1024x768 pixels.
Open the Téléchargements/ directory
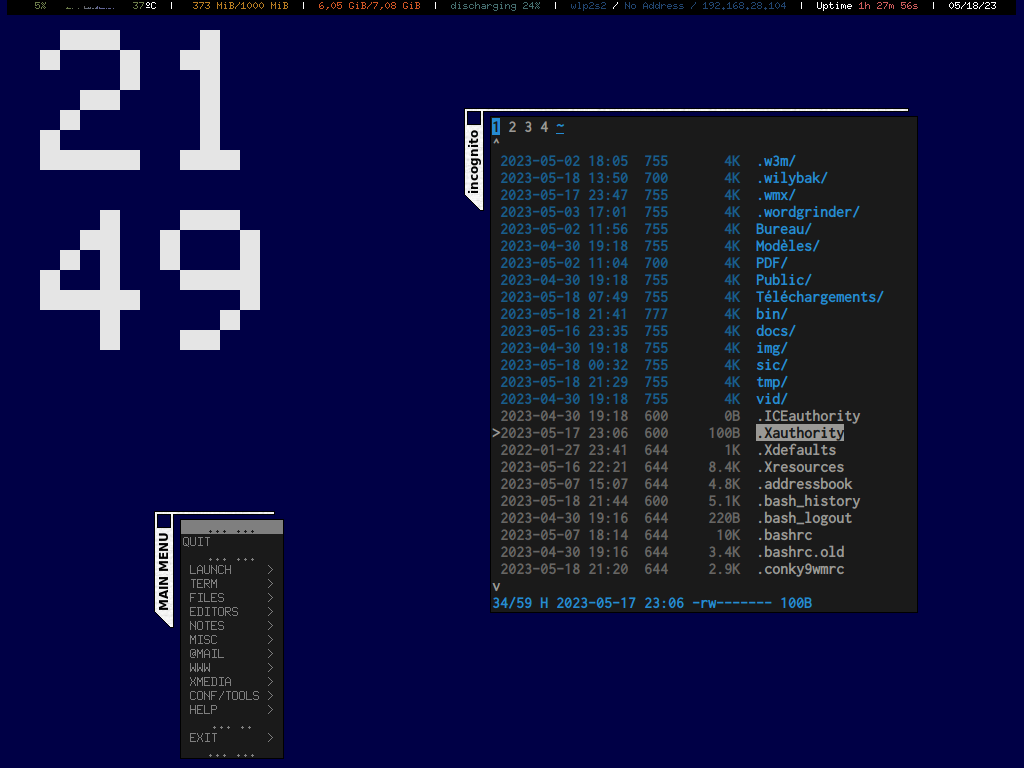tap(819, 297)
